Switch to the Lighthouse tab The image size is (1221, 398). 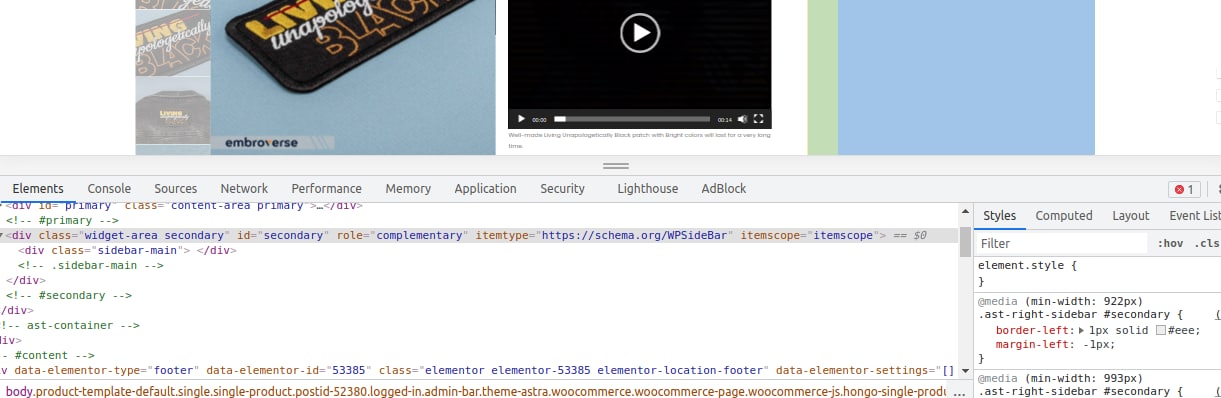[x=648, y=188]
